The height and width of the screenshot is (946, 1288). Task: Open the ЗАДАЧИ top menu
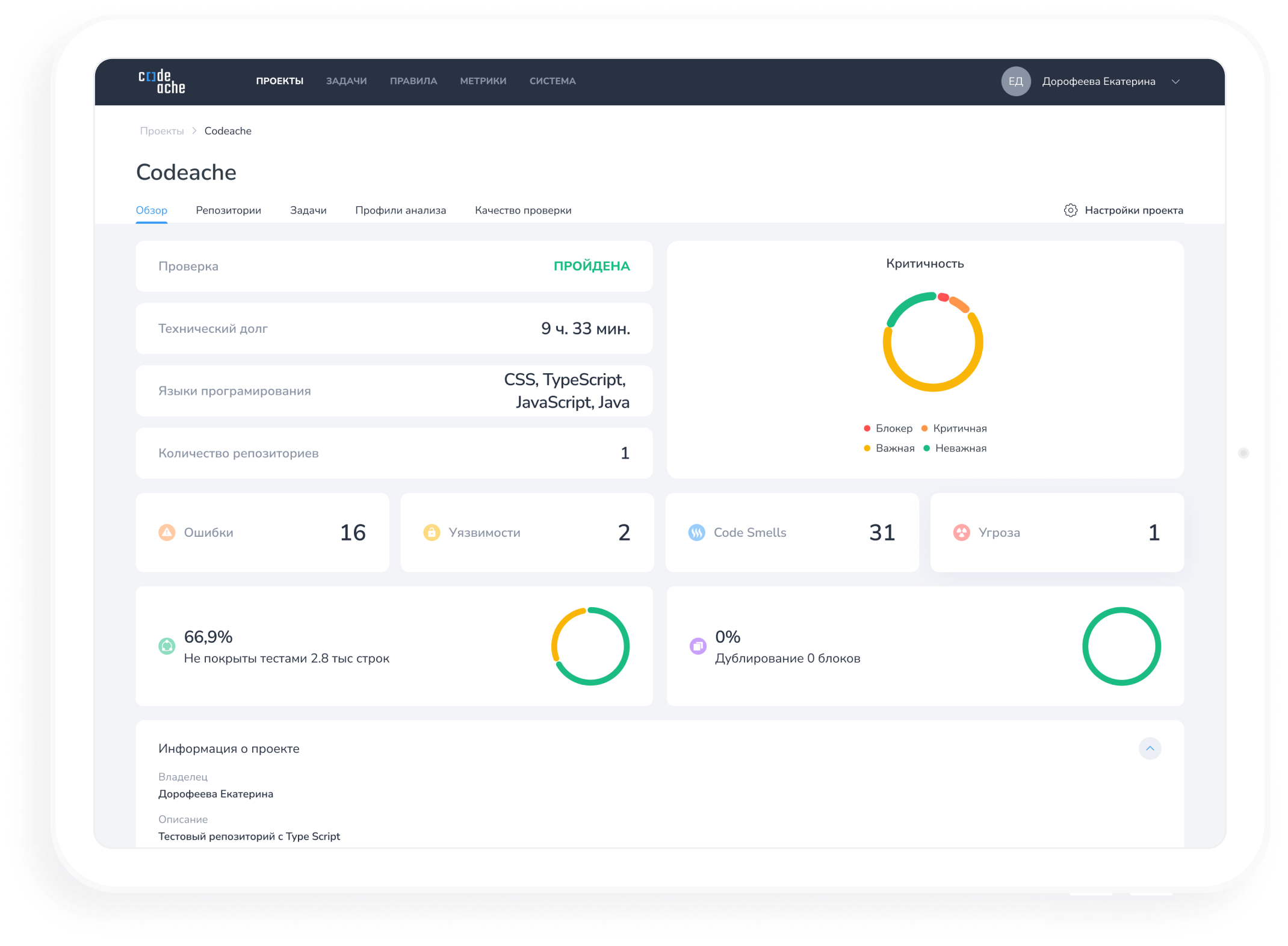pyautogui.click(x=346, y=81)
